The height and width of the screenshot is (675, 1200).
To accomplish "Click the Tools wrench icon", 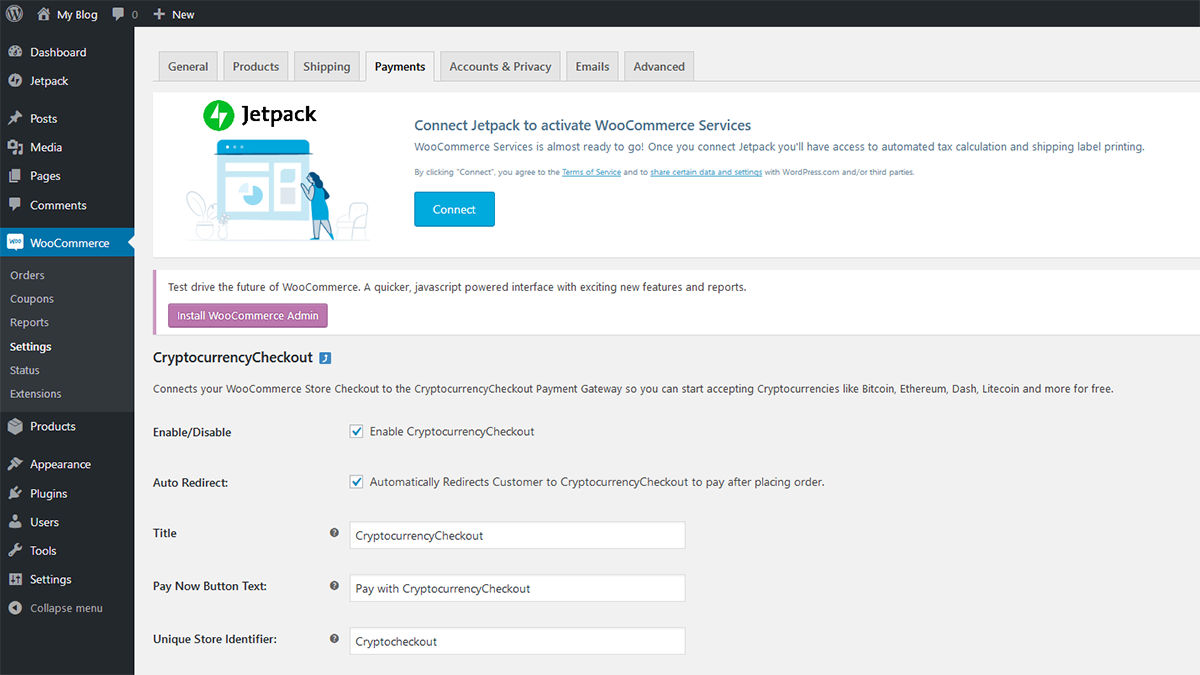I will [x=15, y=551].
